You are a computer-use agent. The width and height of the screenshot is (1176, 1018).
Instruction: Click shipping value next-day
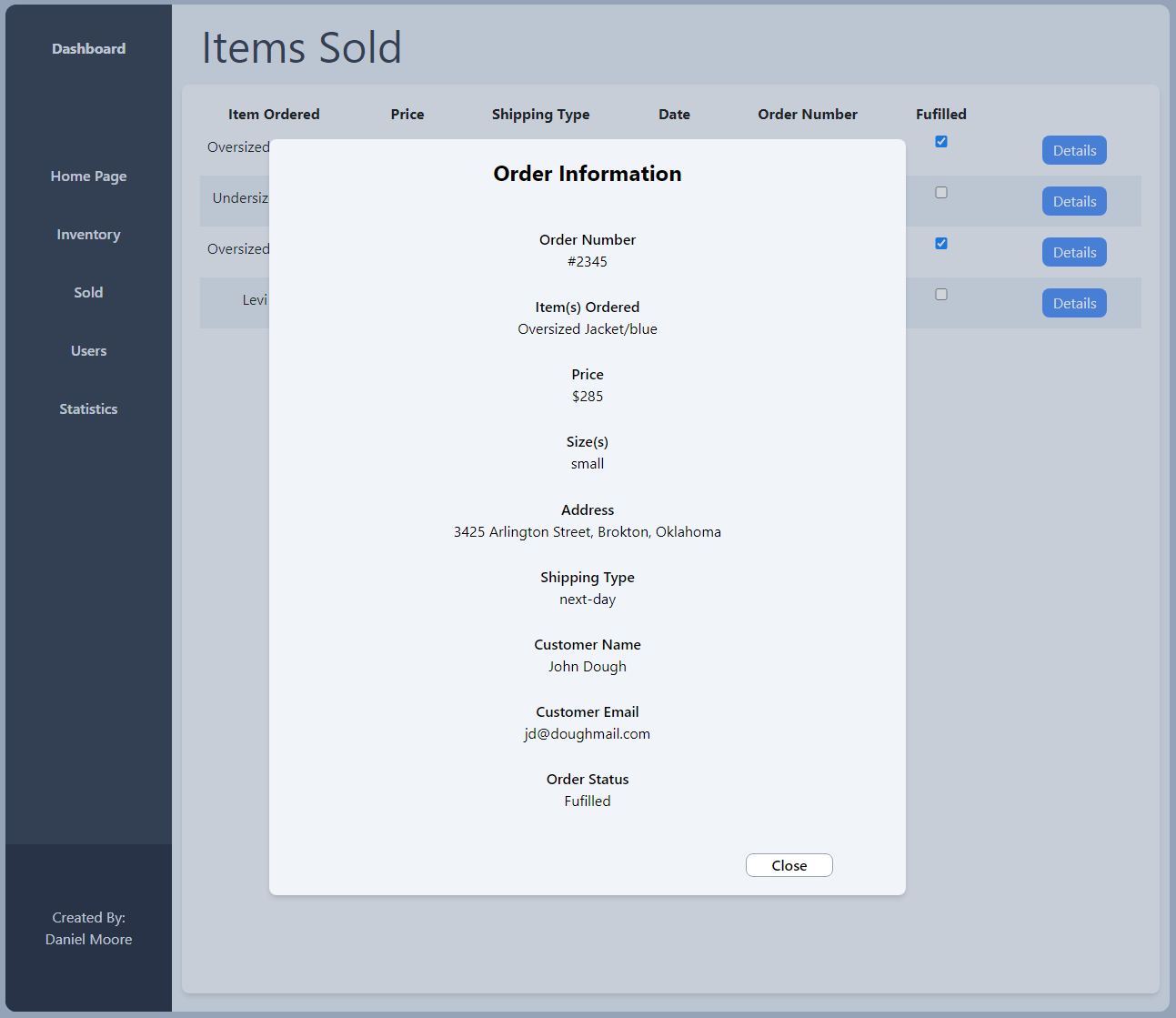(588, 600)
